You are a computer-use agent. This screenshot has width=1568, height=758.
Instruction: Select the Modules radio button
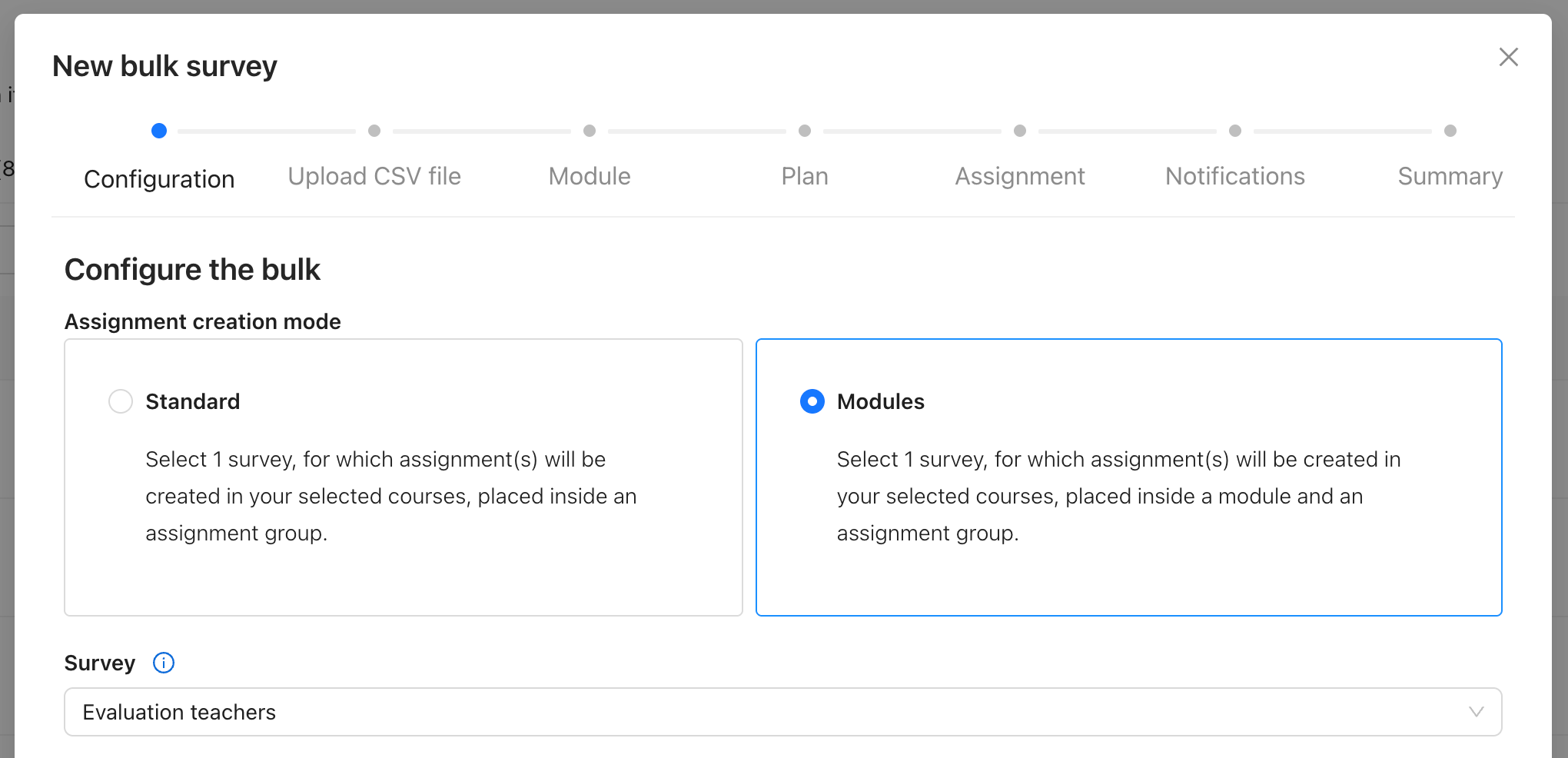click(812, 401)
